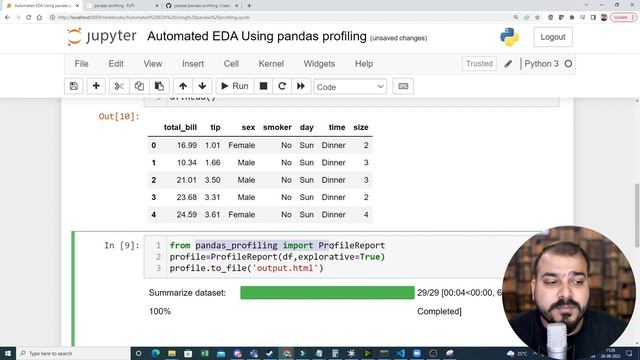Open the extensions puzzle piece icon

[572, 18]
